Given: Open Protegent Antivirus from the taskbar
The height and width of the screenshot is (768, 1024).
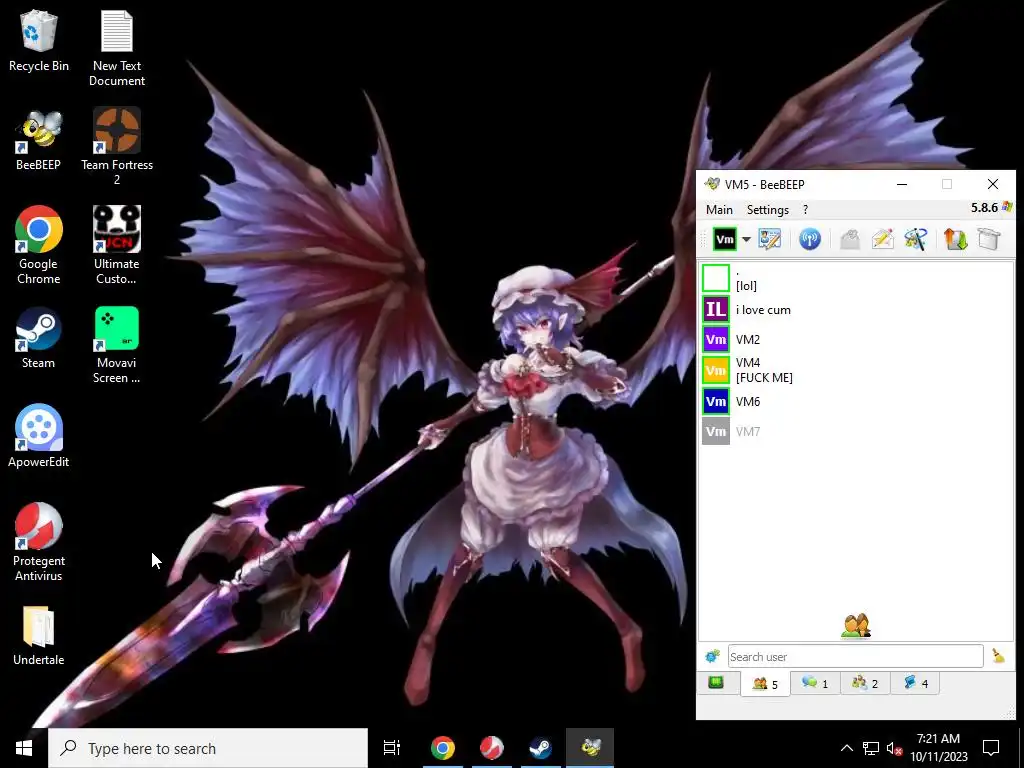Looking at the screenshot, I should point(492,748).
